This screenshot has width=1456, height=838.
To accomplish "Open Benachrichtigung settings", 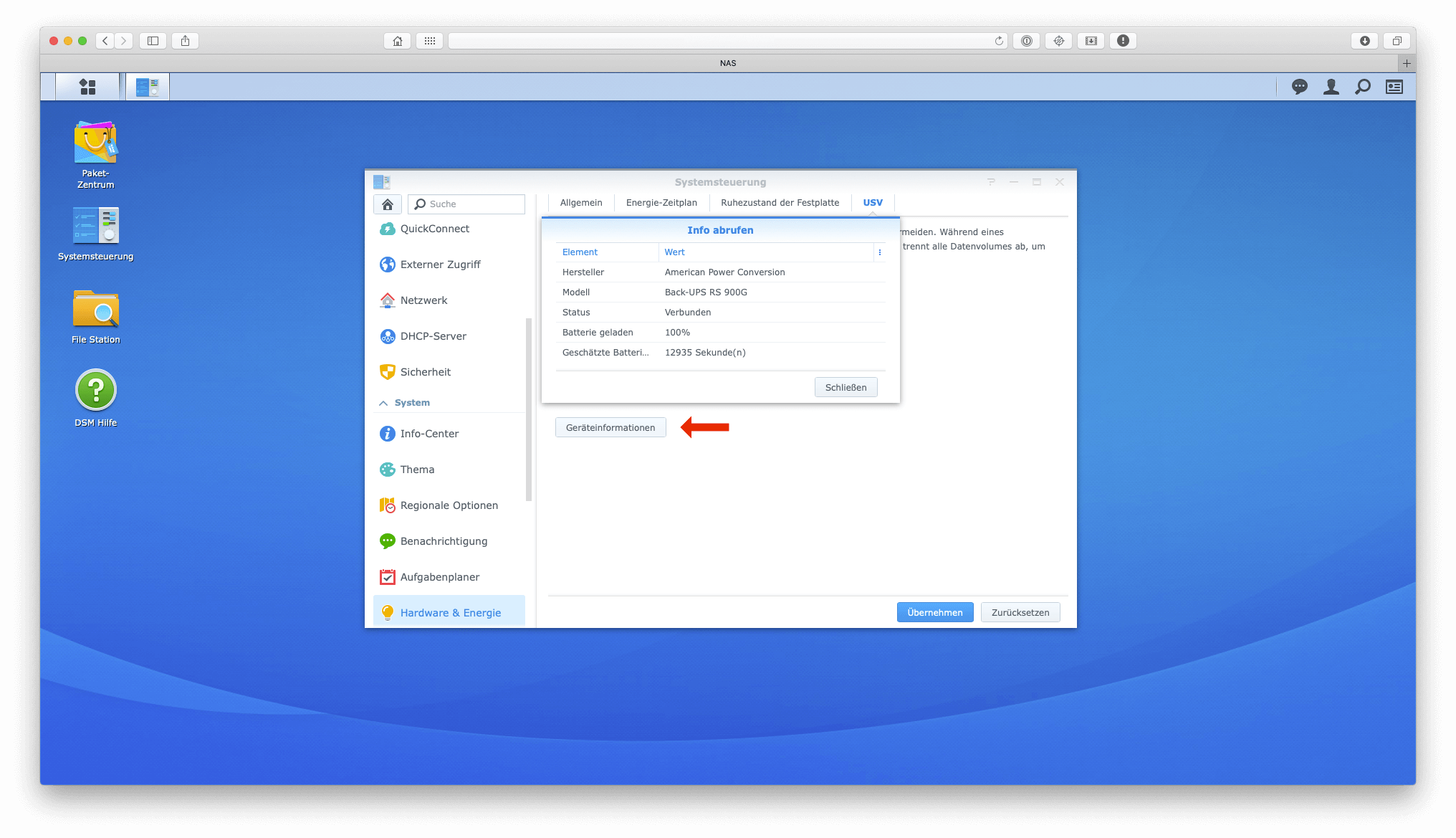I will [x=449, y=541].
